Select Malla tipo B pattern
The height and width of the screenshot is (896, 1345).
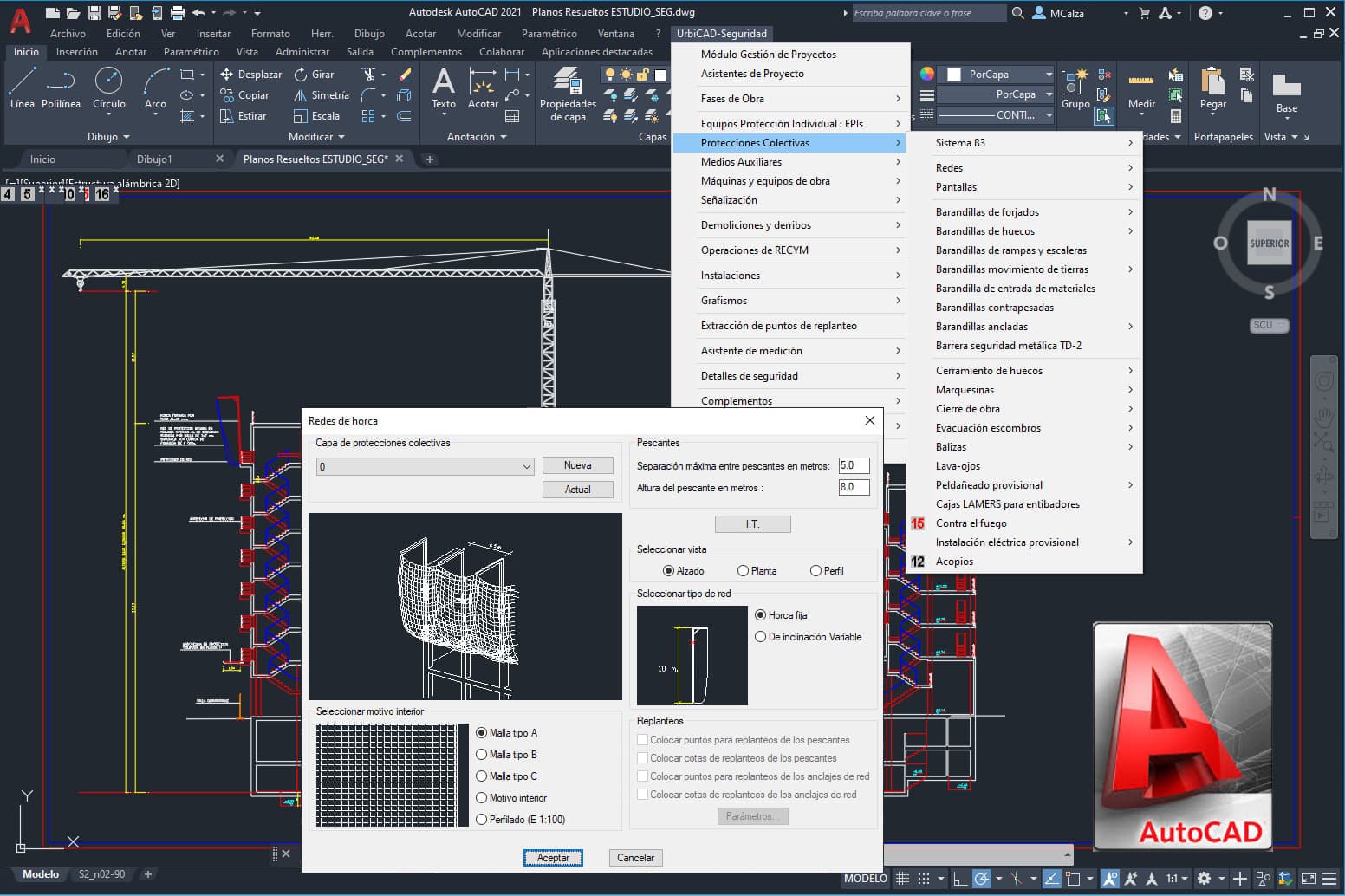click(x=481, y=755)
